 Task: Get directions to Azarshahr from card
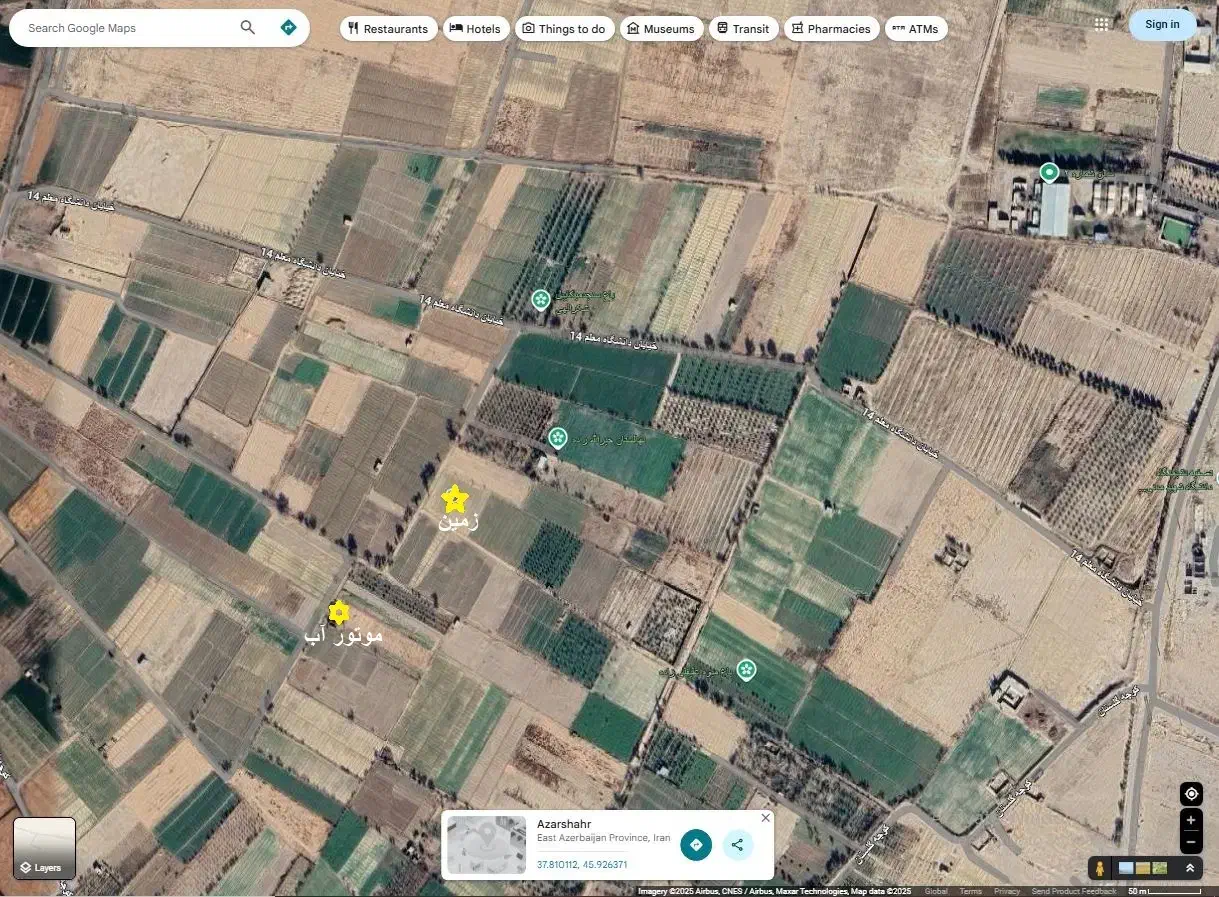(696, 845)
